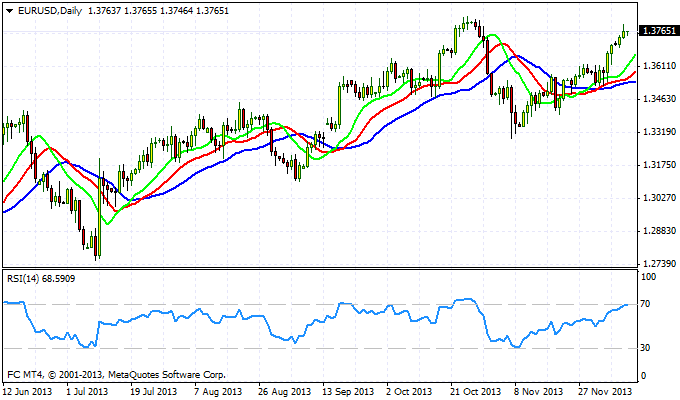This screenshot has height=400, width=680.
Task: Click the 19 Jul 2013 date label
Action: [x=154, y=391]
